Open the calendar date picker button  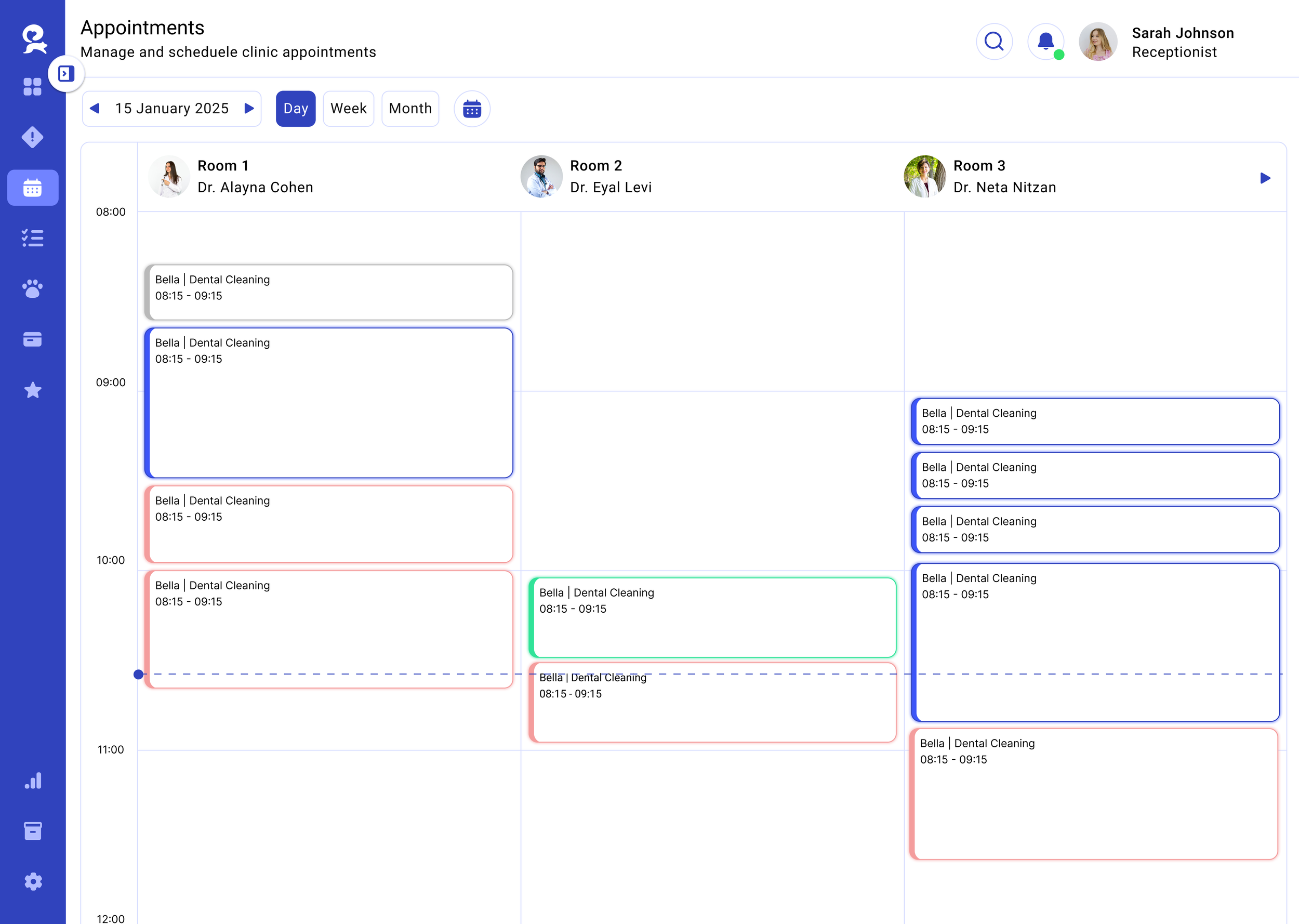471,109
